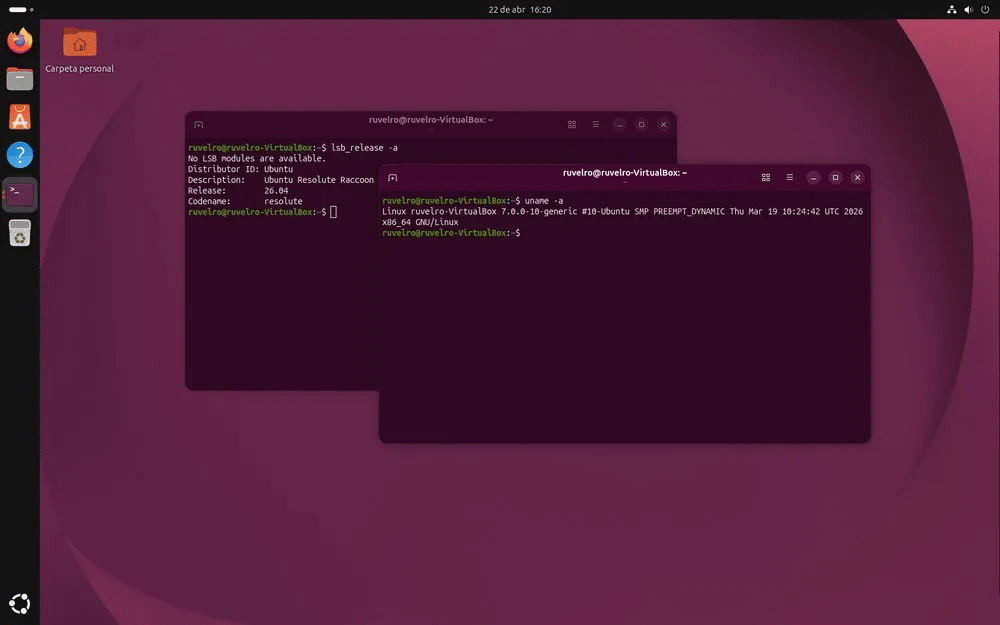Viewport: 1000px width, 625px height.
Task: Open the power menu icon in top bar
Action: point(985,10)
